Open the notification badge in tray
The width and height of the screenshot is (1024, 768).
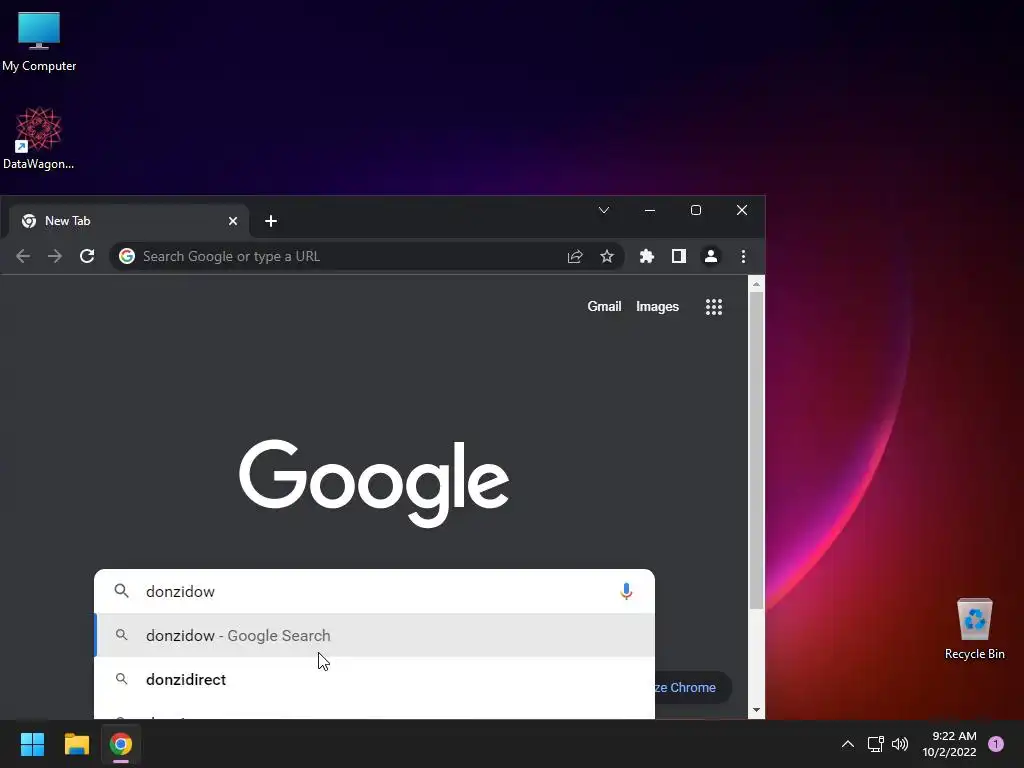click(996, 744)
